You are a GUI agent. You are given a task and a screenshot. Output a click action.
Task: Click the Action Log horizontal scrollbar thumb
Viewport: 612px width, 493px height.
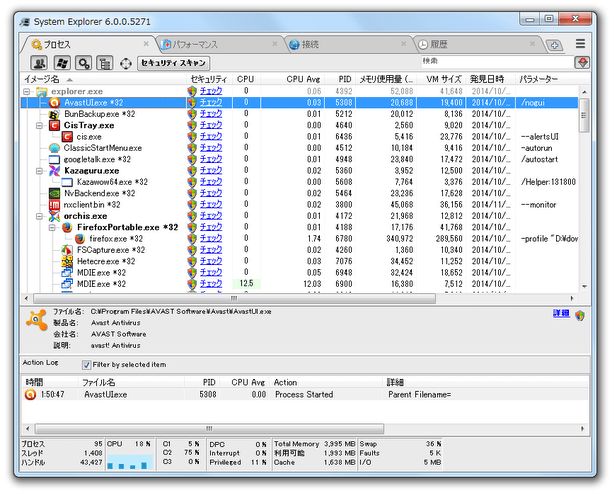point(209,429)
